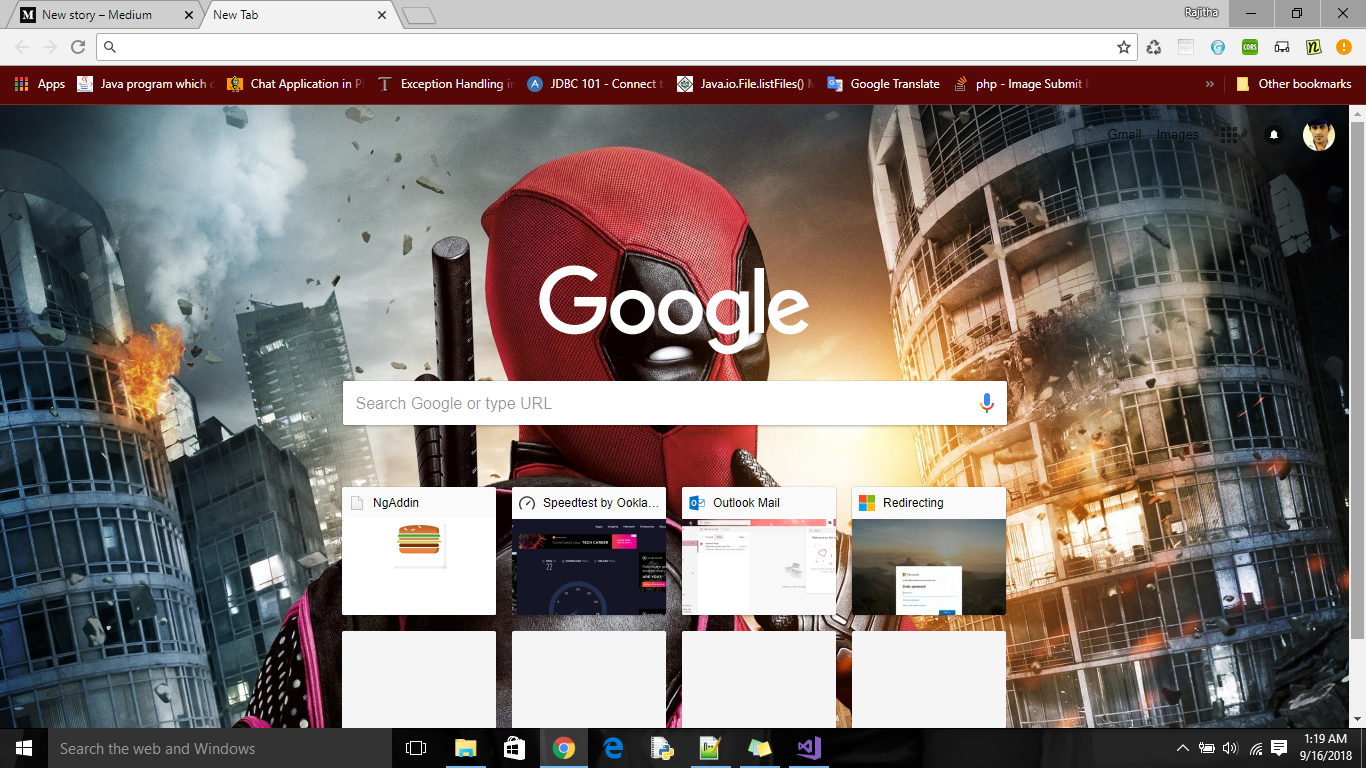1366x768 pixels.
Task: Open the Java.io.File.listFiles() bookmark
Action: (x=745, y=84)
